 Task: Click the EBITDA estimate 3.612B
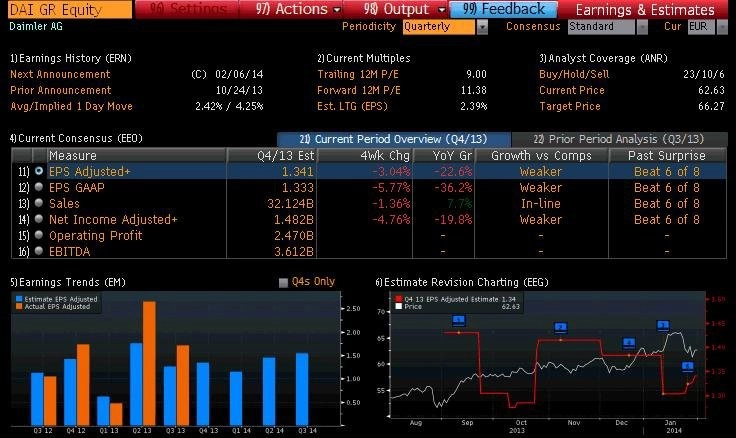point(294,252)
